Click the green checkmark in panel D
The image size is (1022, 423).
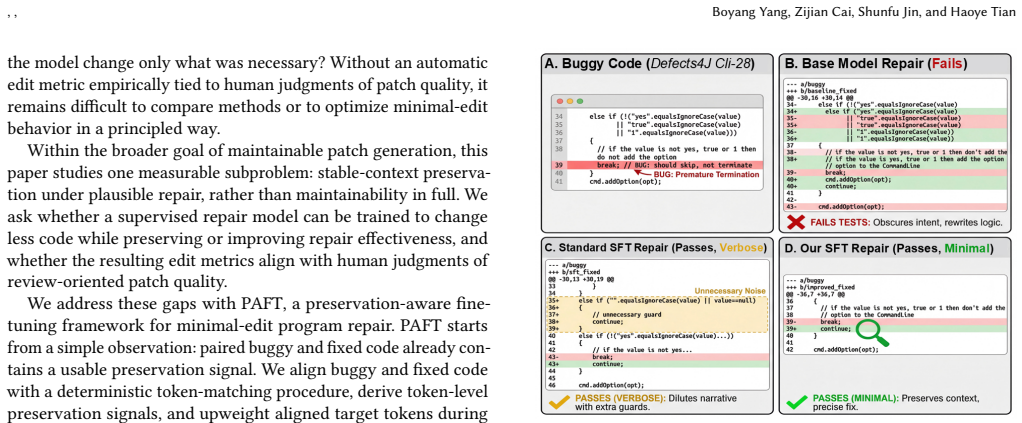(x=796, y=402)
